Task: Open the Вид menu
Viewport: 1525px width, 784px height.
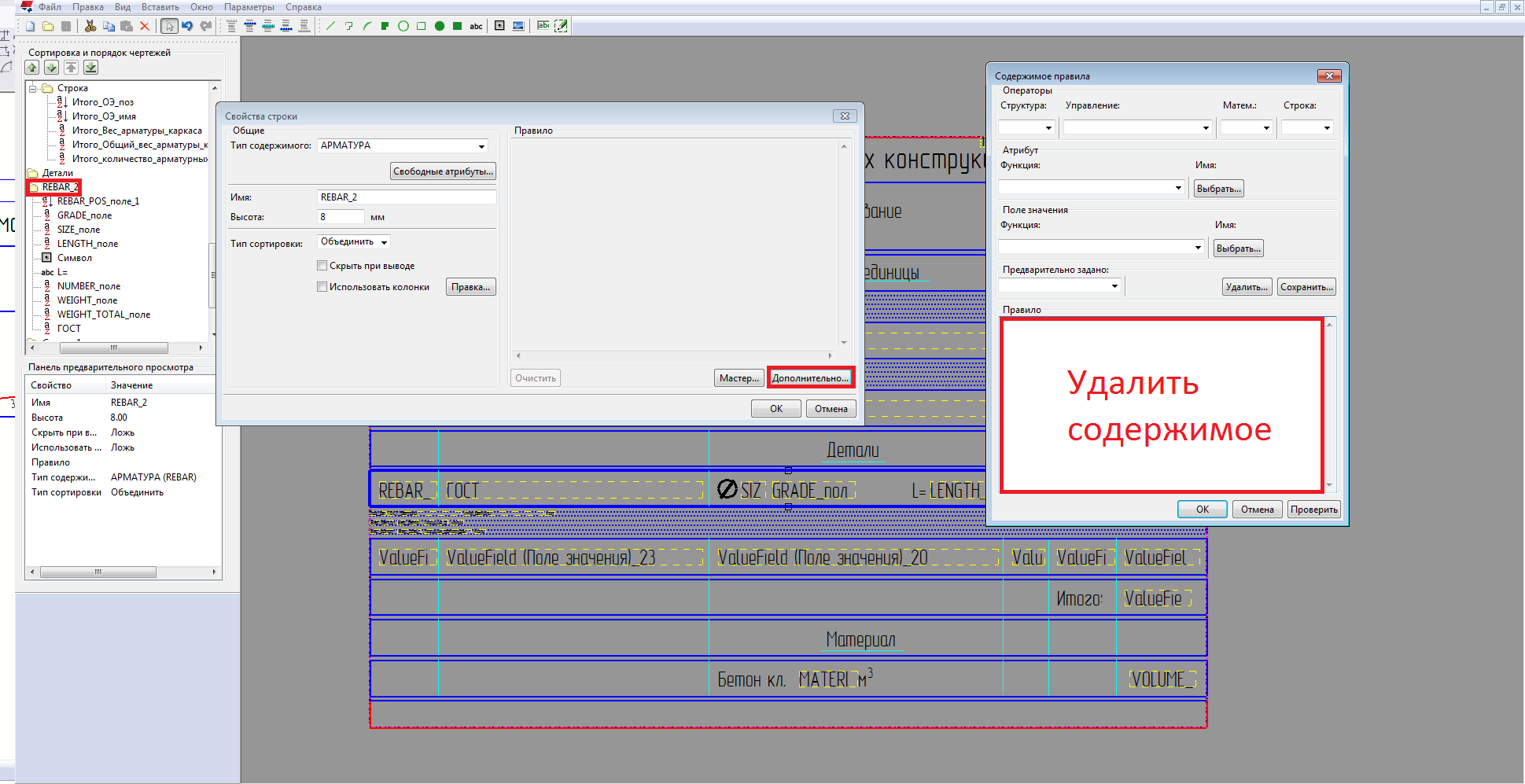Action: pyautogui.click(x=123, y=7)
